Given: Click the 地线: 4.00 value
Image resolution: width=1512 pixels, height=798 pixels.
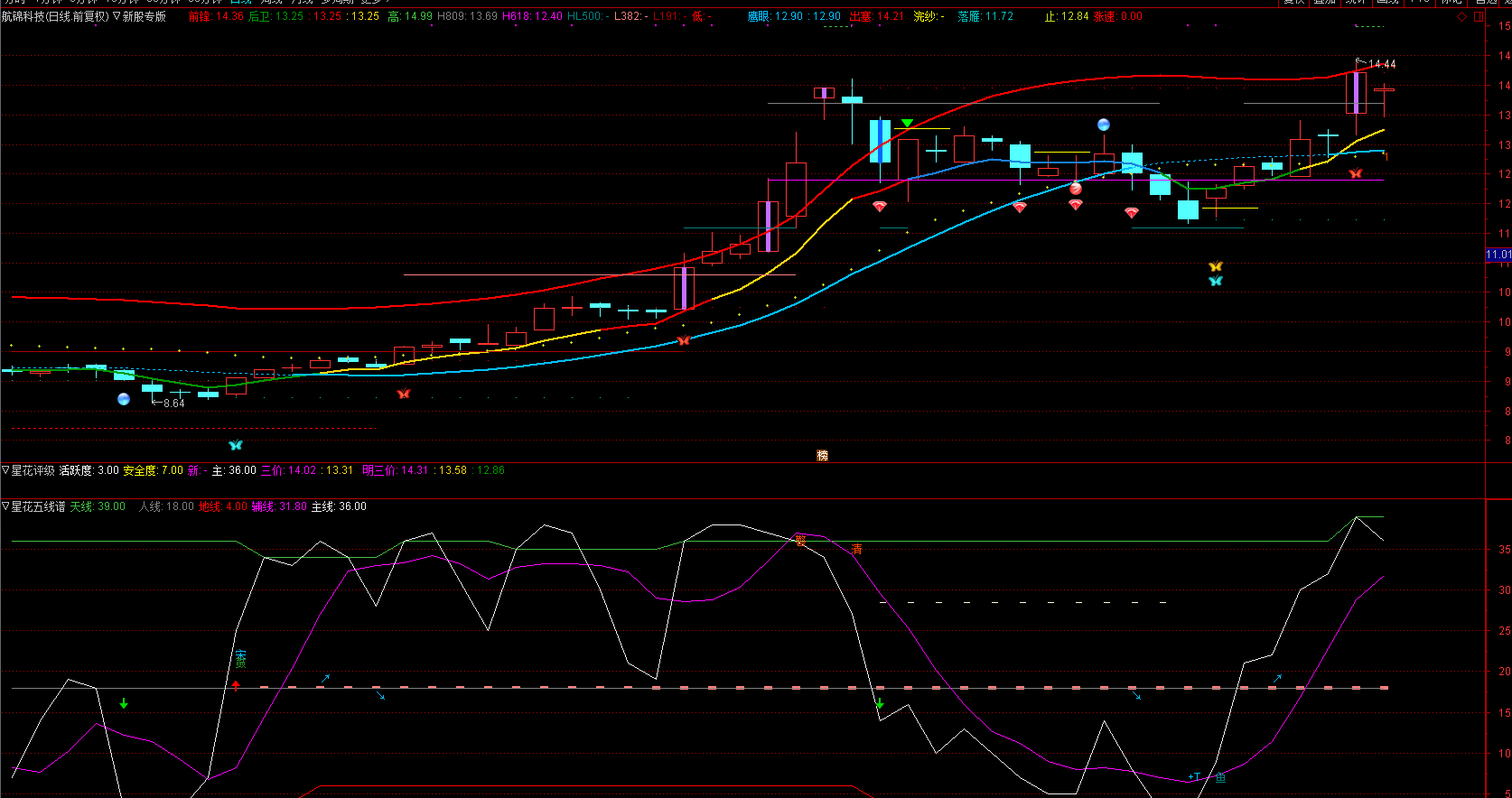Looking at the screenshot, I should (223, 506).
